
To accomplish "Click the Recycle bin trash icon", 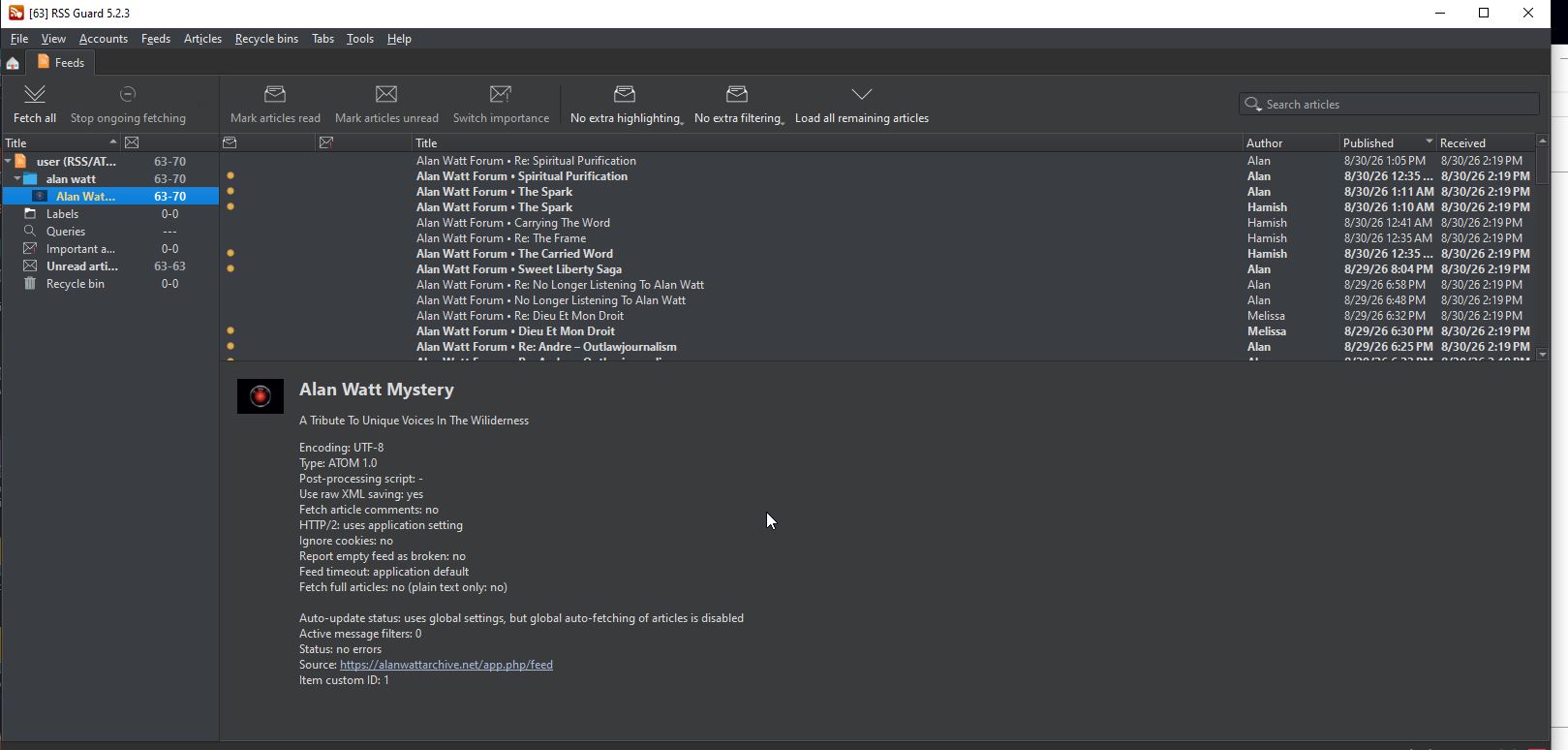I will point(30,284).
